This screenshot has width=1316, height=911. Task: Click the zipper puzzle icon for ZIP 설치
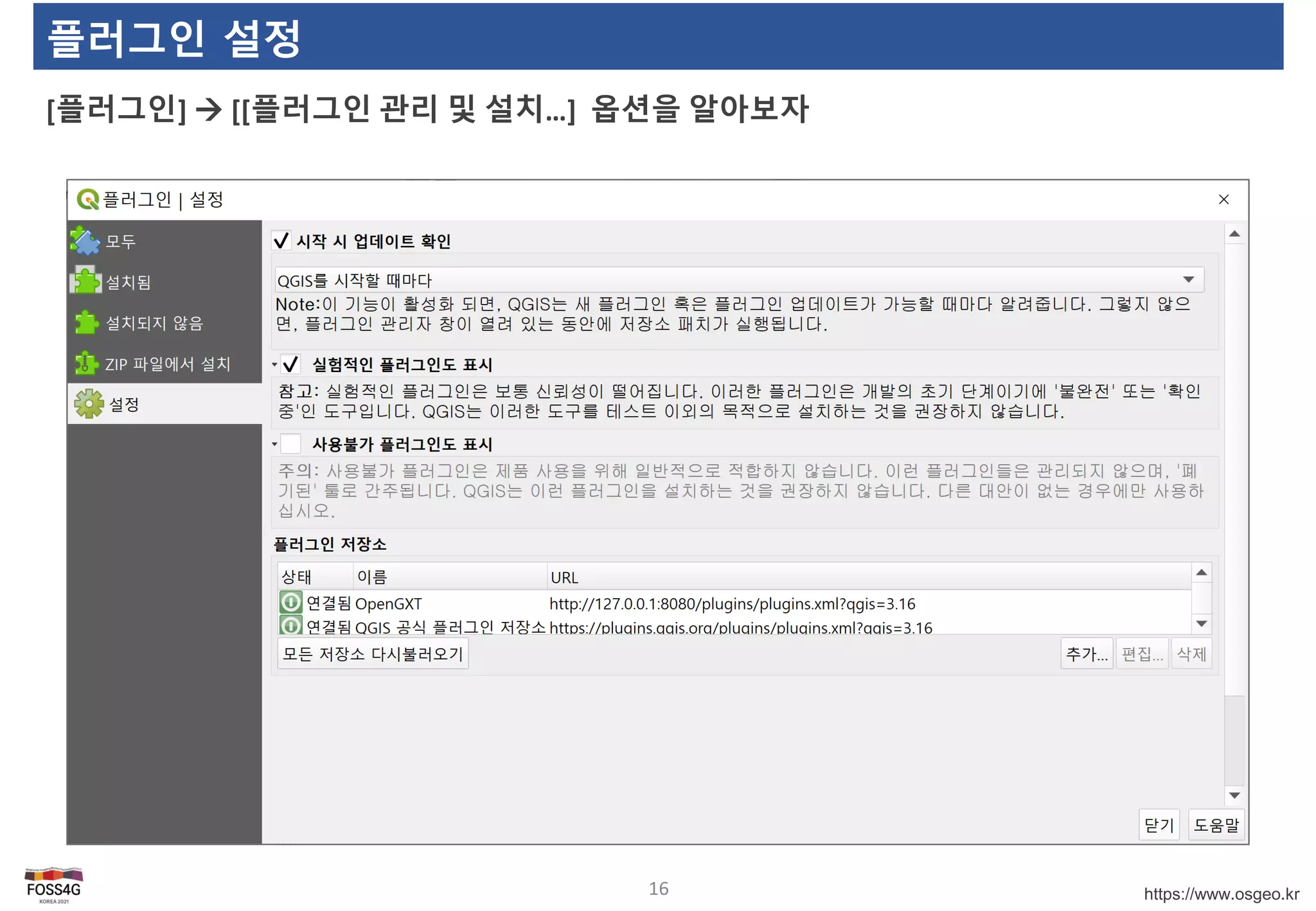tap(85, 363)
